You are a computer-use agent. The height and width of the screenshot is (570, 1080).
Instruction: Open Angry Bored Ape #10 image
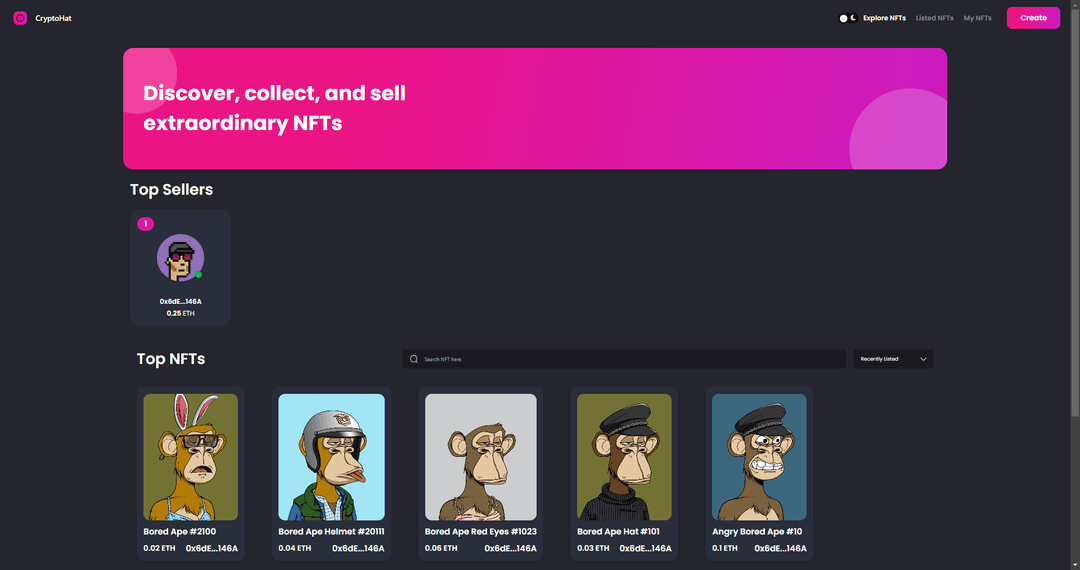pyautogui.click(x=759, y=457)
